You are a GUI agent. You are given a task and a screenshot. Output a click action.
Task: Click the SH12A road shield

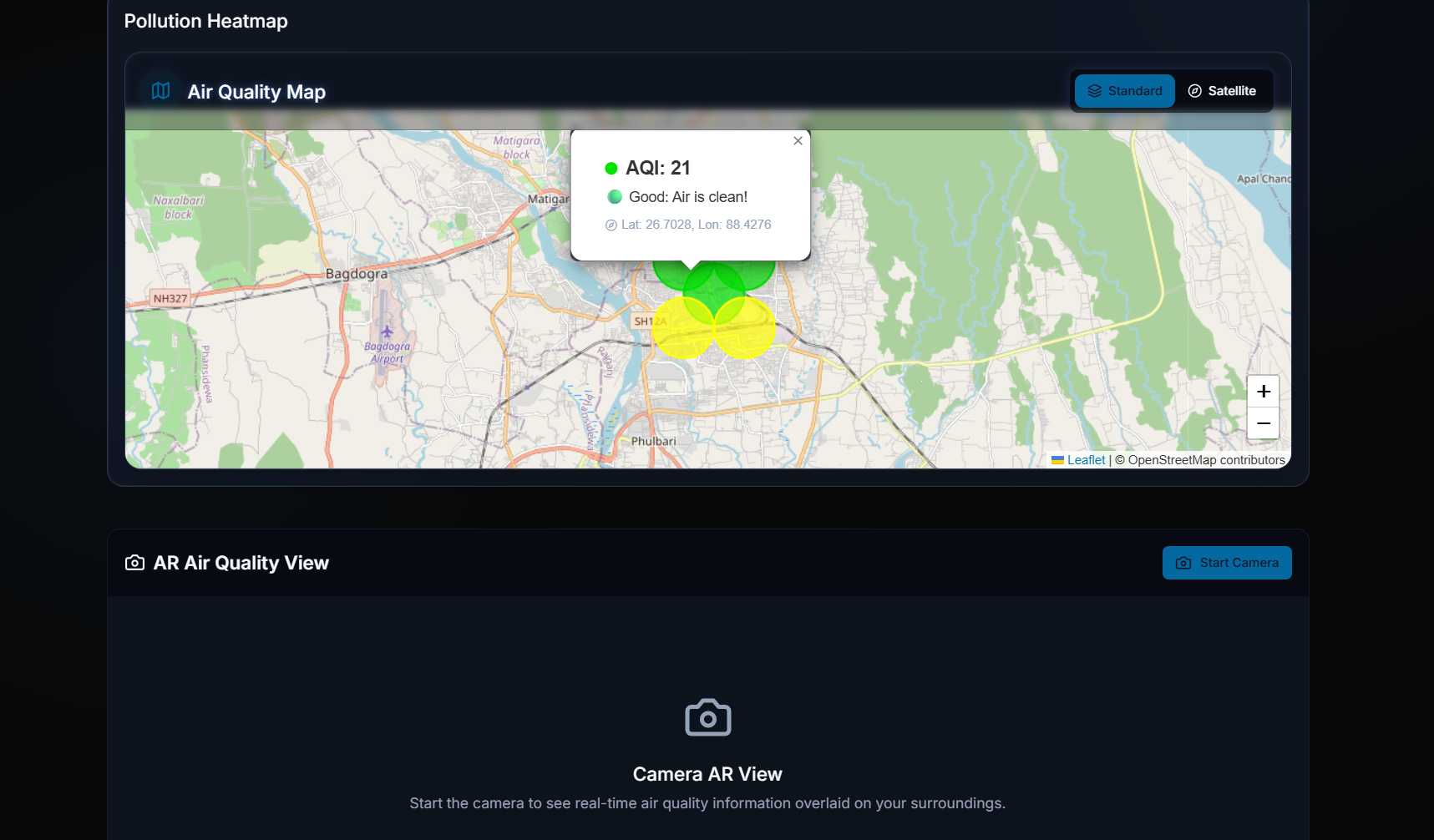tap(650, 321)
